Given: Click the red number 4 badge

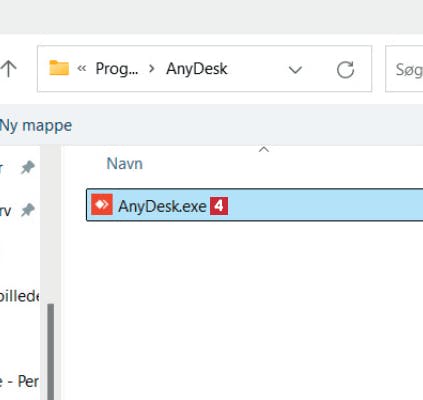Looking at the screenshot, I should coord(219,206).
